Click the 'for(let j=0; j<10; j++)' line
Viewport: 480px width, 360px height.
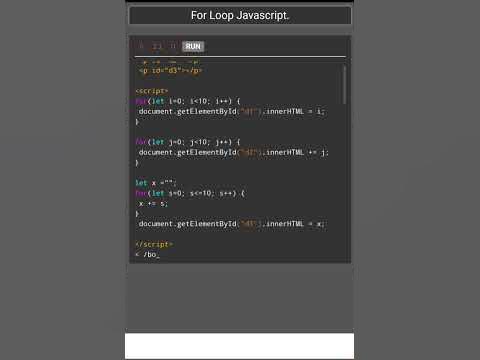[188, 142]
